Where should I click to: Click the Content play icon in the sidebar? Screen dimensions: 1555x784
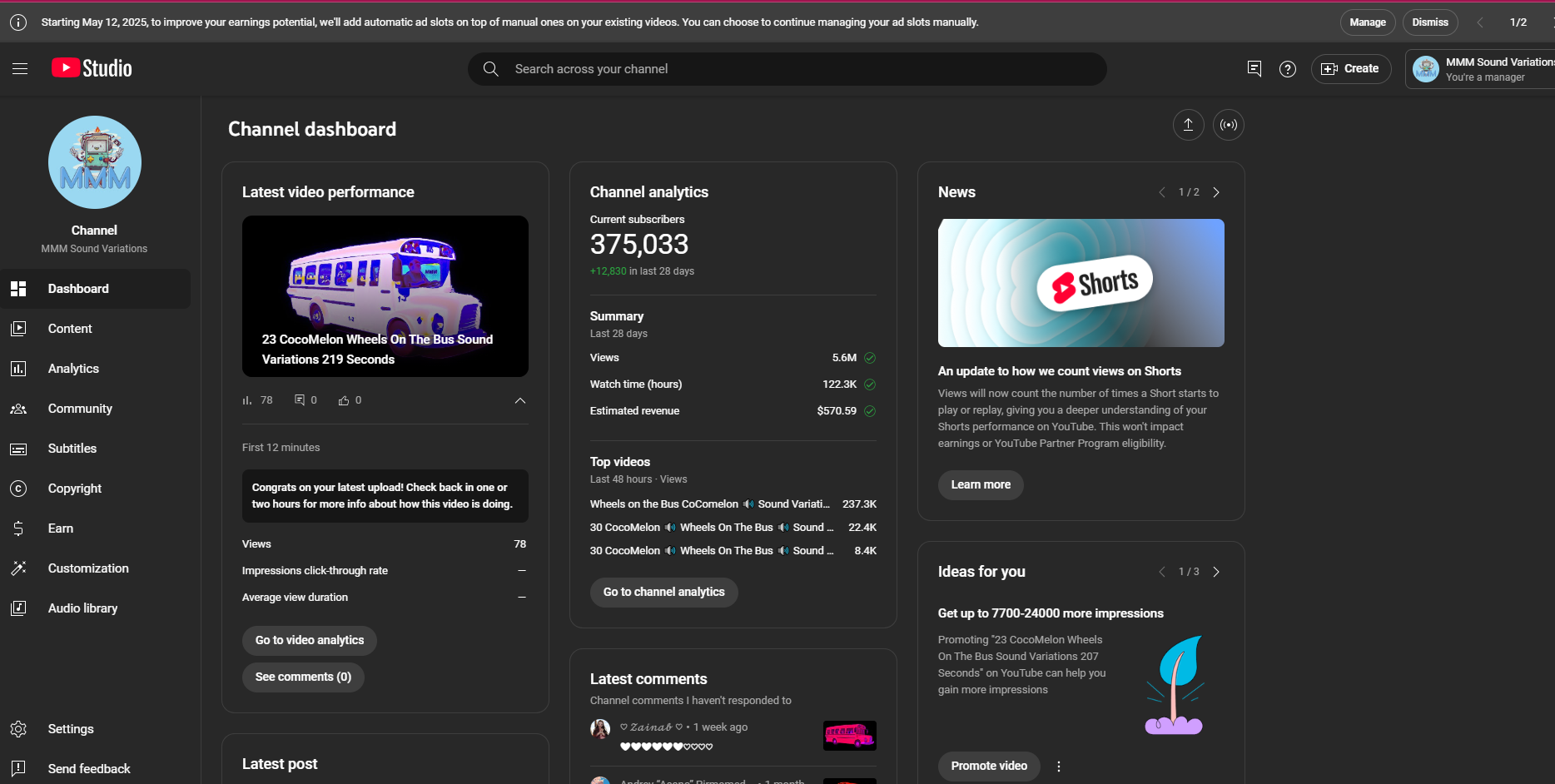[x=18, y=329]
